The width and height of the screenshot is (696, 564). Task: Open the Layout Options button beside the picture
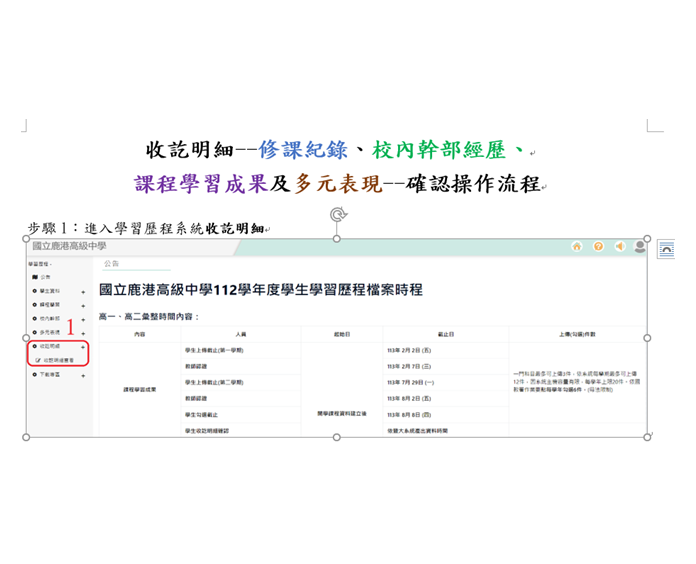coord(666,249)
